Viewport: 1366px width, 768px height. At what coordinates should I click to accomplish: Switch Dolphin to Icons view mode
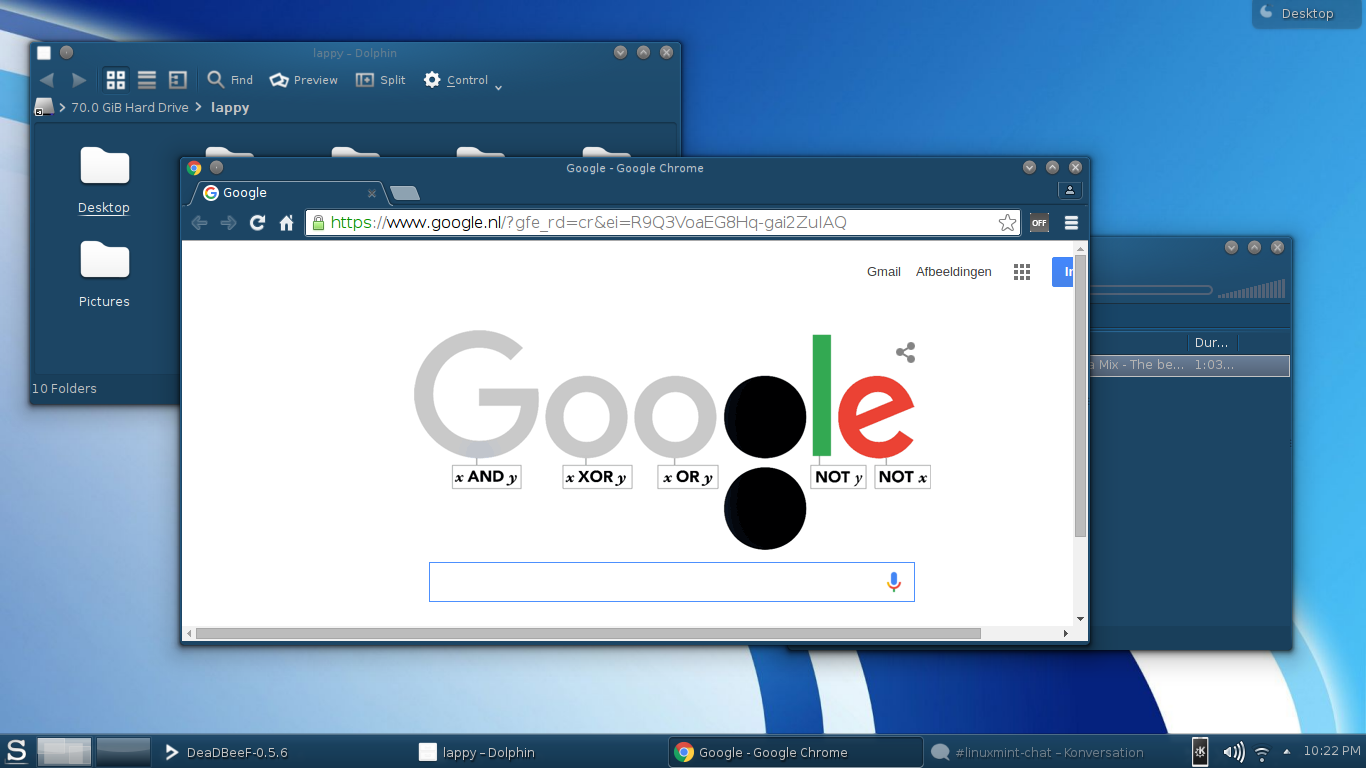click(116, 80)
